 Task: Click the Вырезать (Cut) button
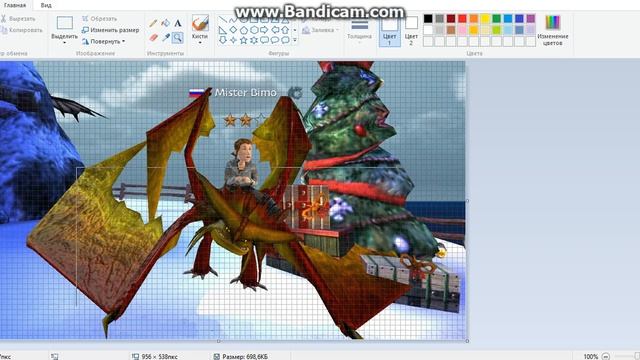(18, 19)
